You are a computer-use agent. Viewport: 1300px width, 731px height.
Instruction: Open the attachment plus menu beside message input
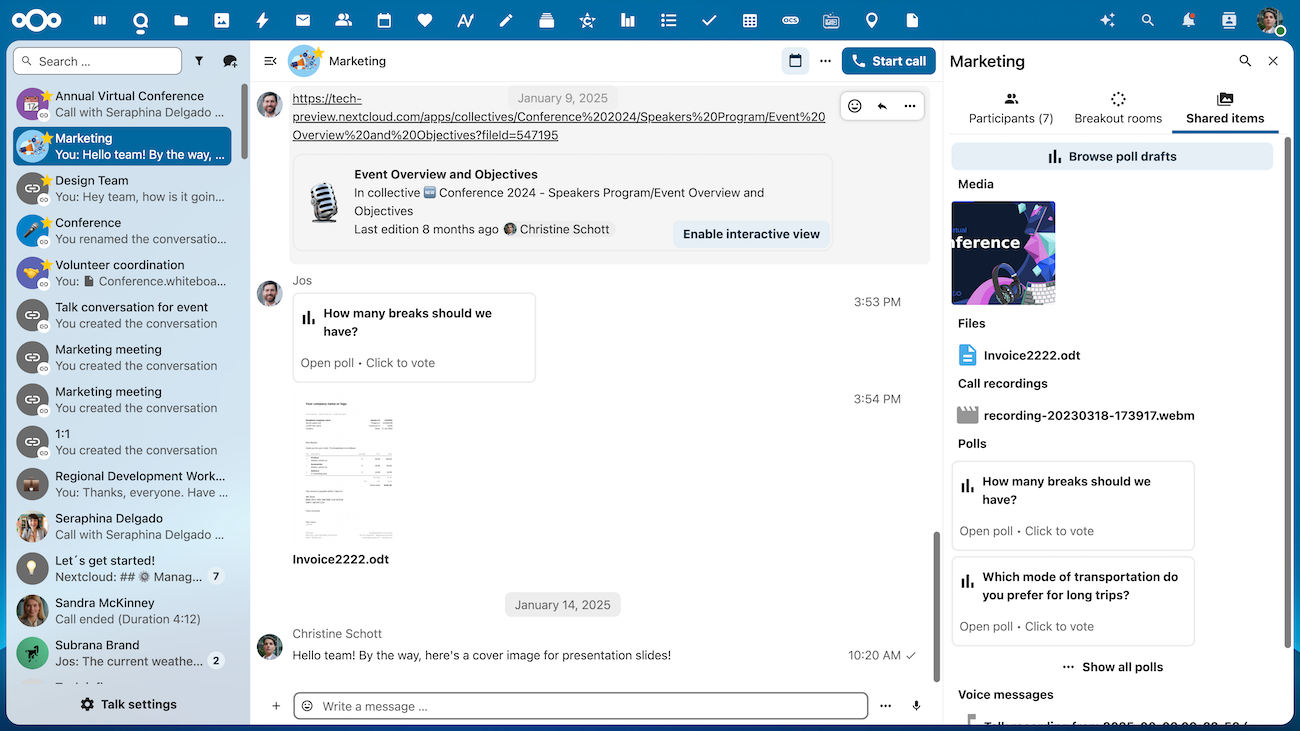(276, 706)
